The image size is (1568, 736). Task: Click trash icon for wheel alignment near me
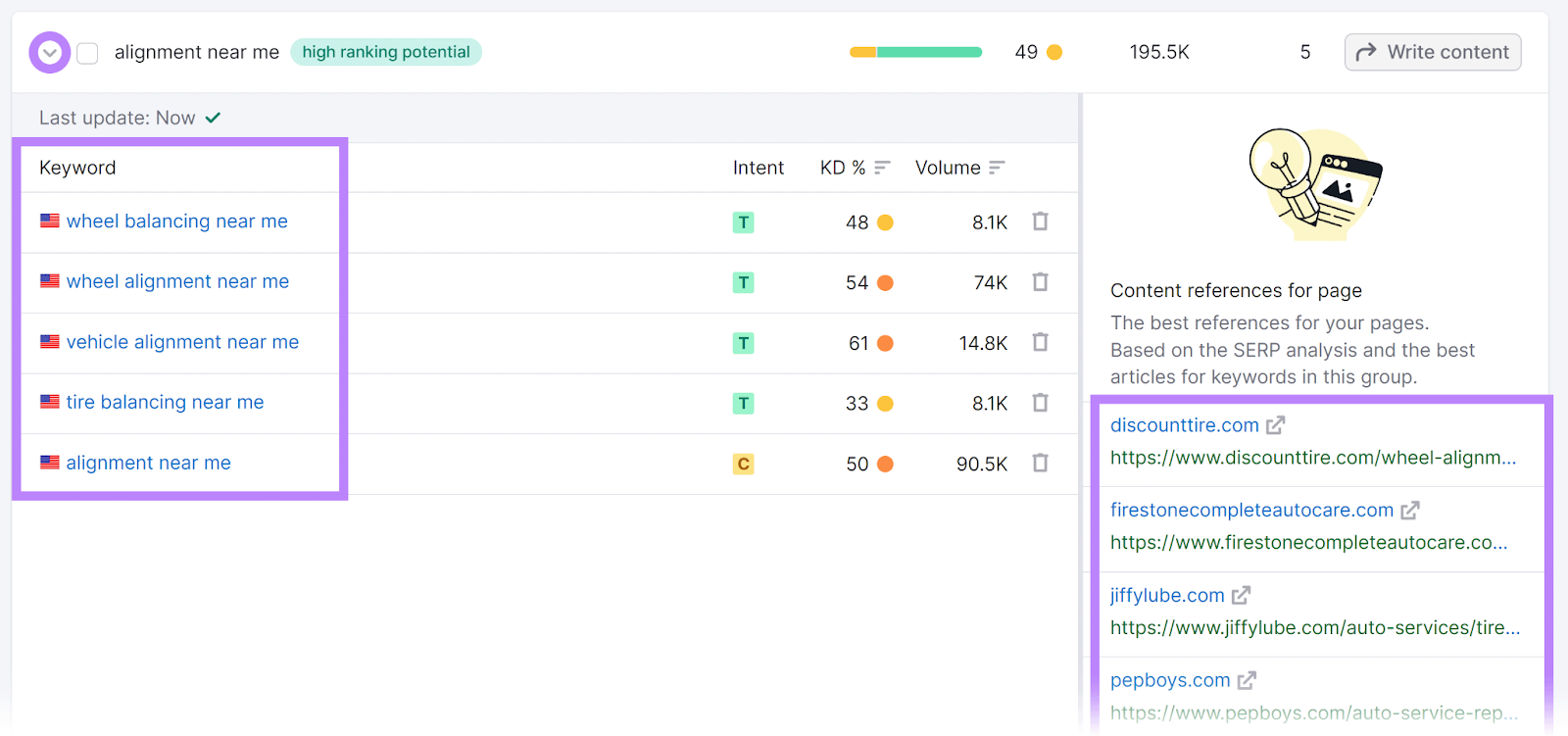[1040, 282]
